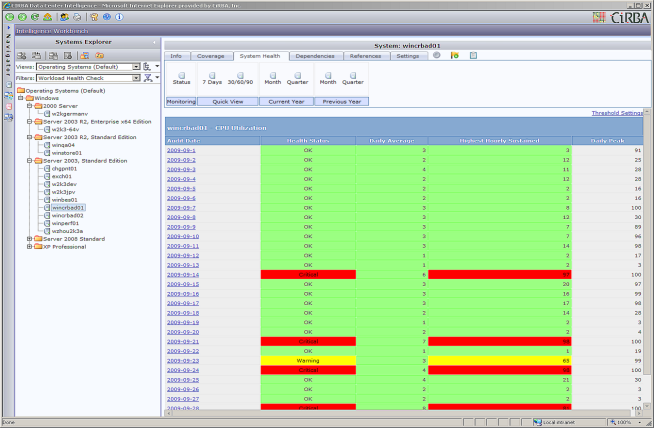Open the arrow menu next to tree layout icon

[157, 66]
